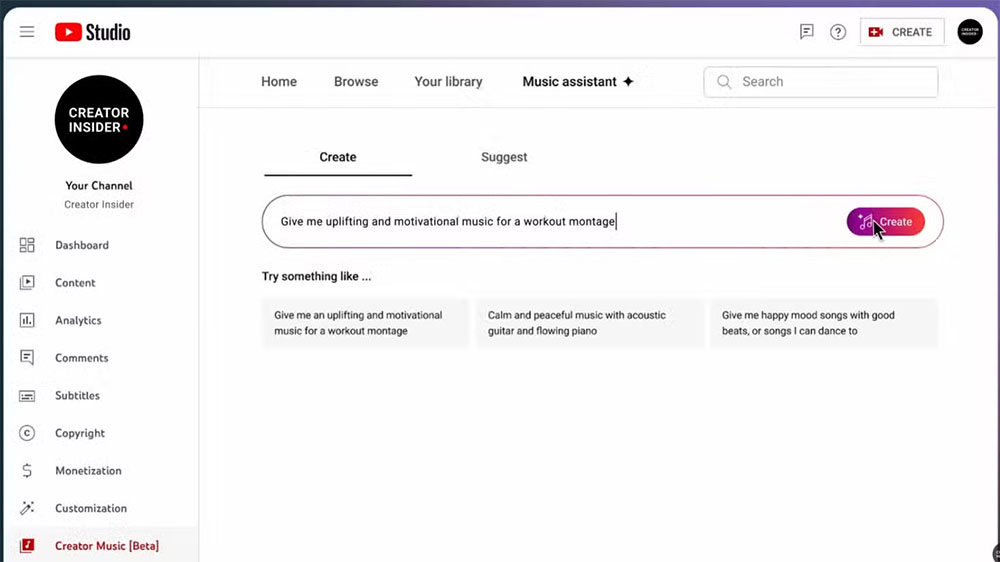Select the Create tab

click(x=338, y=157)
